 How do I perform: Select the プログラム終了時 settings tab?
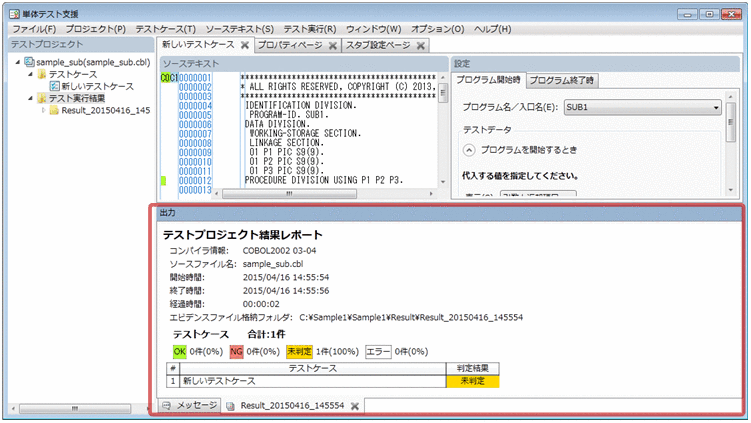coord(561,80)
